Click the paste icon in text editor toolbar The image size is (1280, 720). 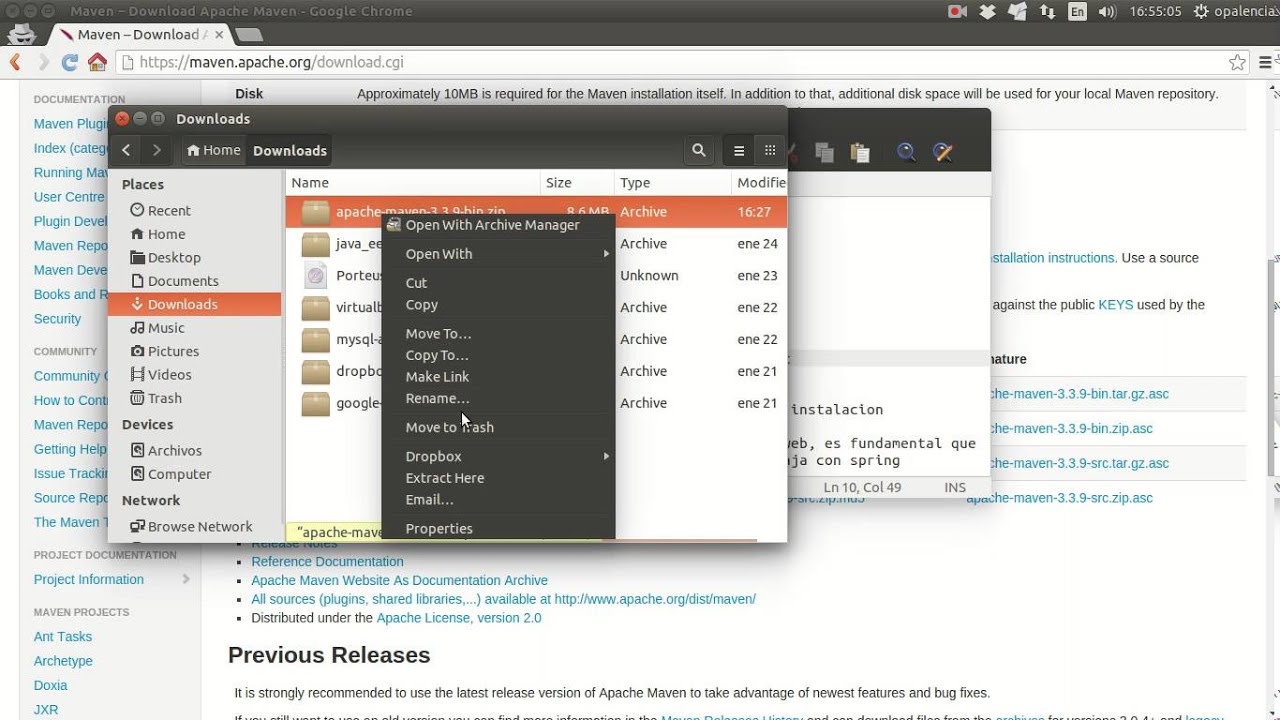[860, 152]
